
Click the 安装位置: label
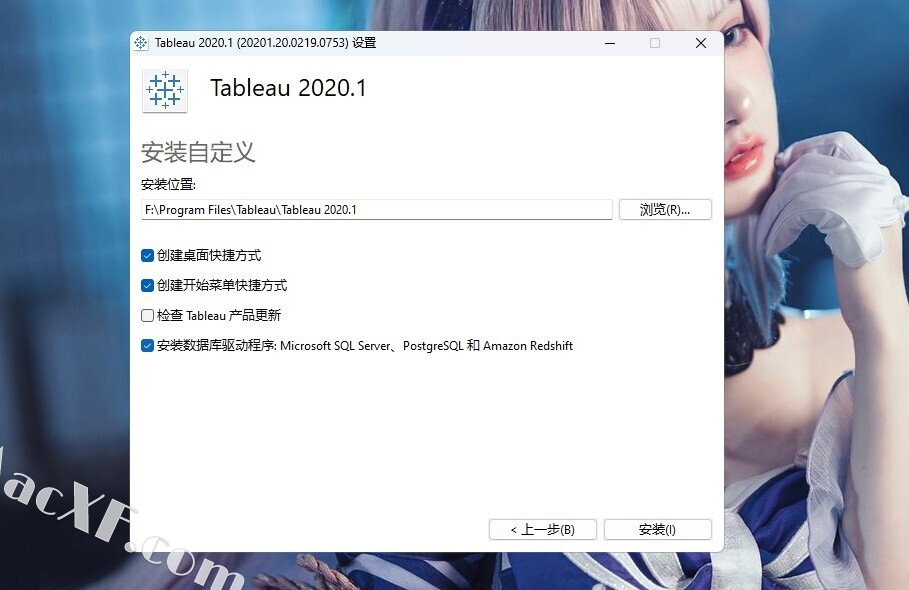(x=169, y=184)
